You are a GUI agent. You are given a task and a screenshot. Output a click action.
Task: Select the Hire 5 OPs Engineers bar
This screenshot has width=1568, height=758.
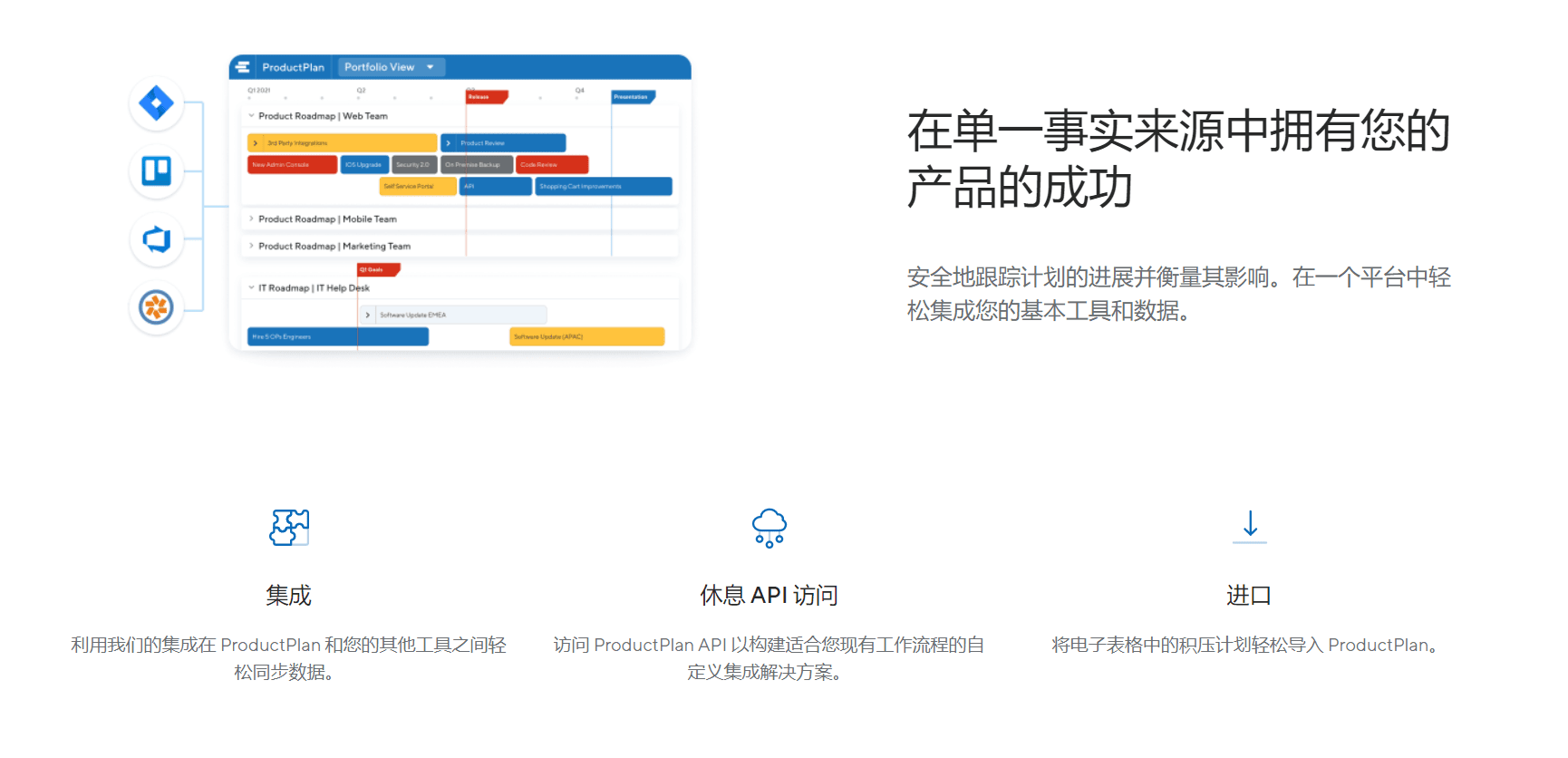338,337
